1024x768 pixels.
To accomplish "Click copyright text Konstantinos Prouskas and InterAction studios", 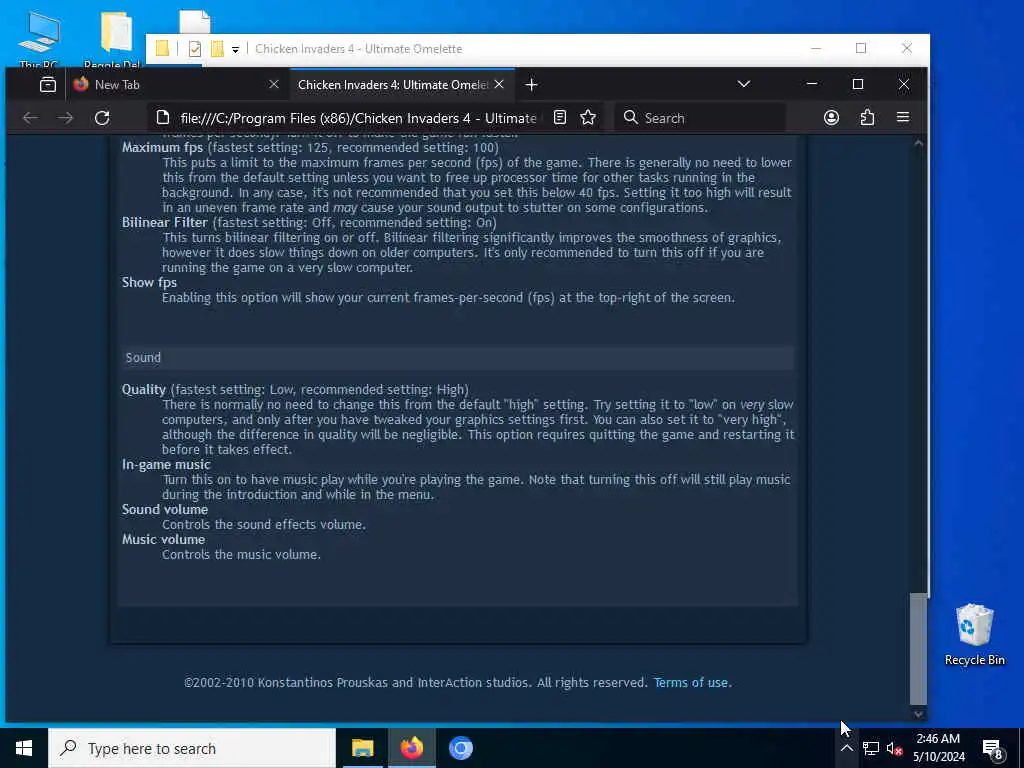I will click(x=392, y=682).
